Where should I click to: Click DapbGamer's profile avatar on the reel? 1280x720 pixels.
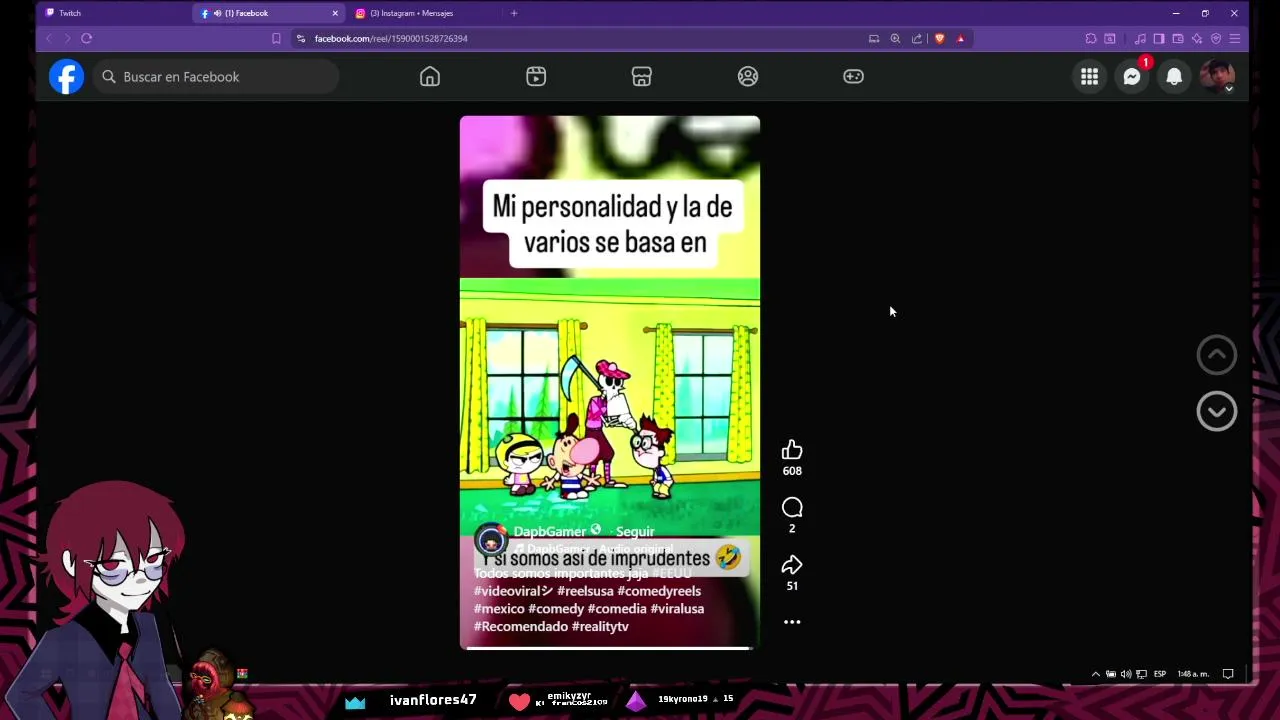(490, 540)
